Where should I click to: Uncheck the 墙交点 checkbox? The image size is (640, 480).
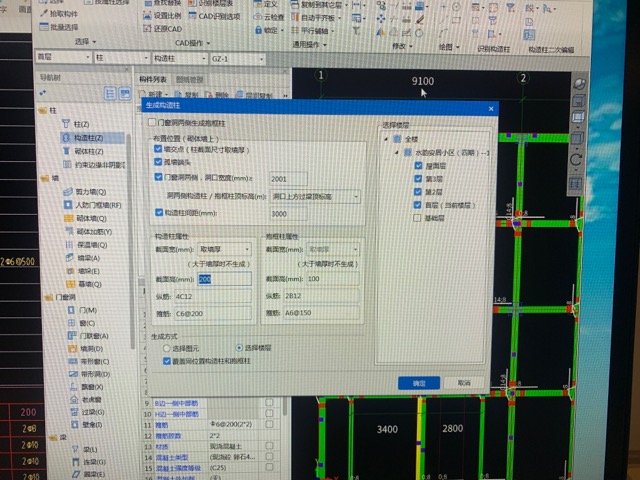(158, 149)
